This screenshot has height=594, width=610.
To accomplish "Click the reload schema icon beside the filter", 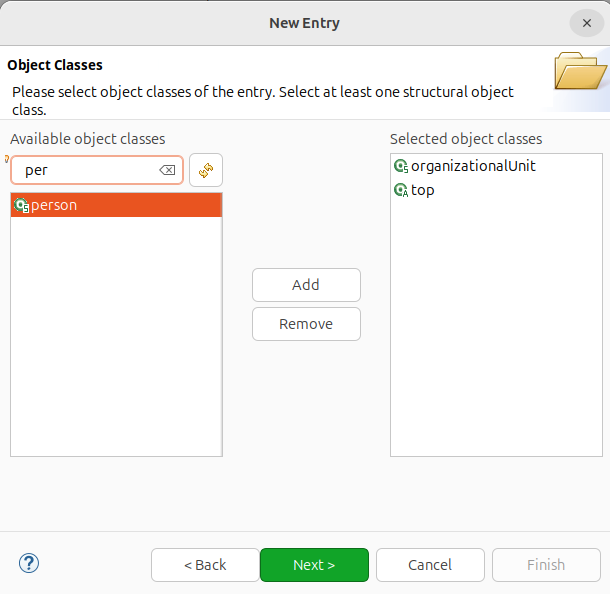I will pos(206,171).
